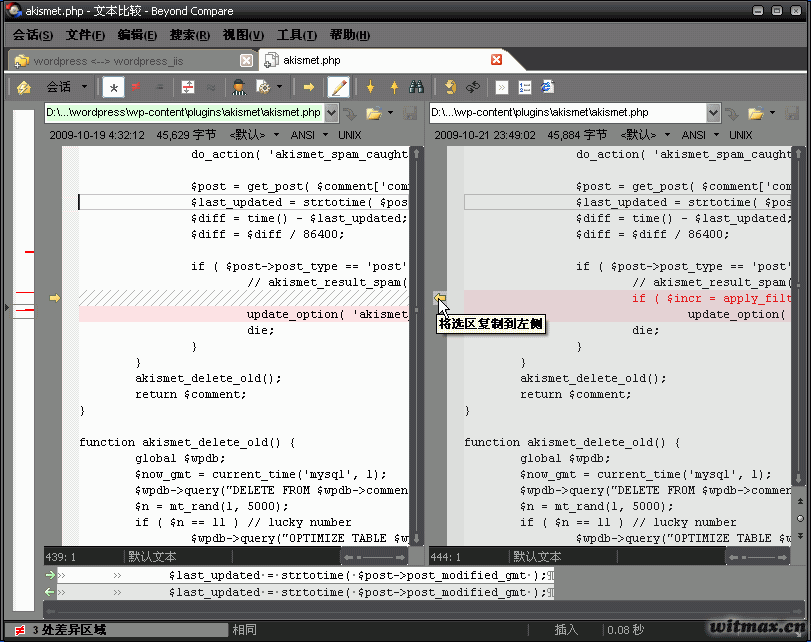Open right pane ANSI encoding dropdown
811x642 pixels.
pyautogui.click(x=700, y=135)
